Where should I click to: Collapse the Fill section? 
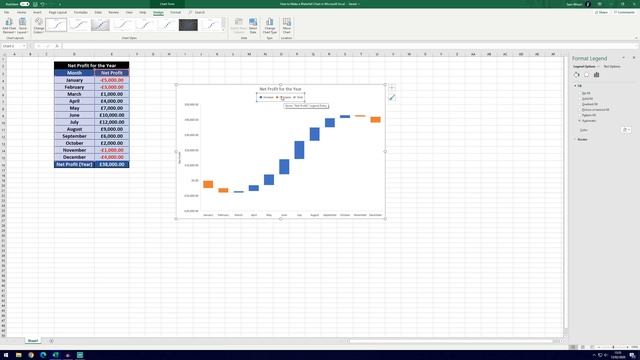(576, 86)
